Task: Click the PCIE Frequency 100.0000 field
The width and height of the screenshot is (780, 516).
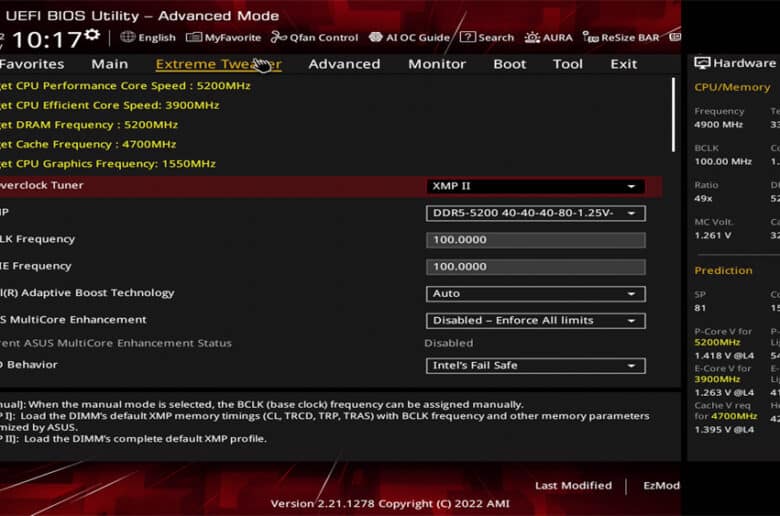Action: coord(536,267)
